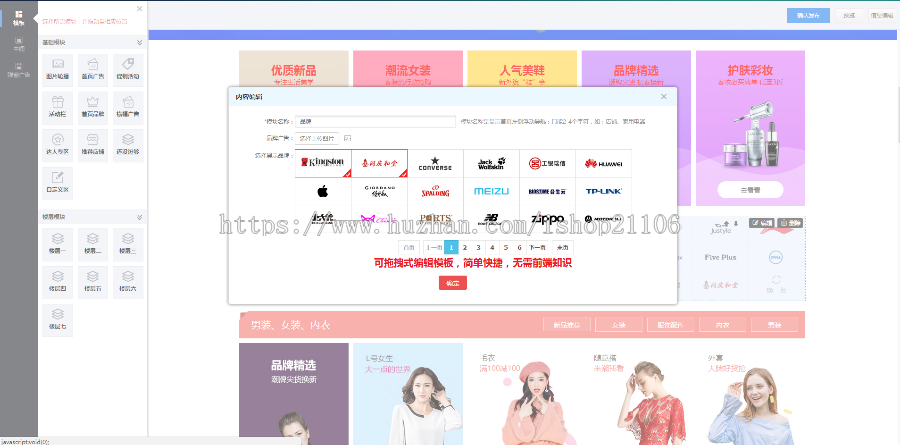Open the 弹出广告 section in left nav

coord(19,70)
